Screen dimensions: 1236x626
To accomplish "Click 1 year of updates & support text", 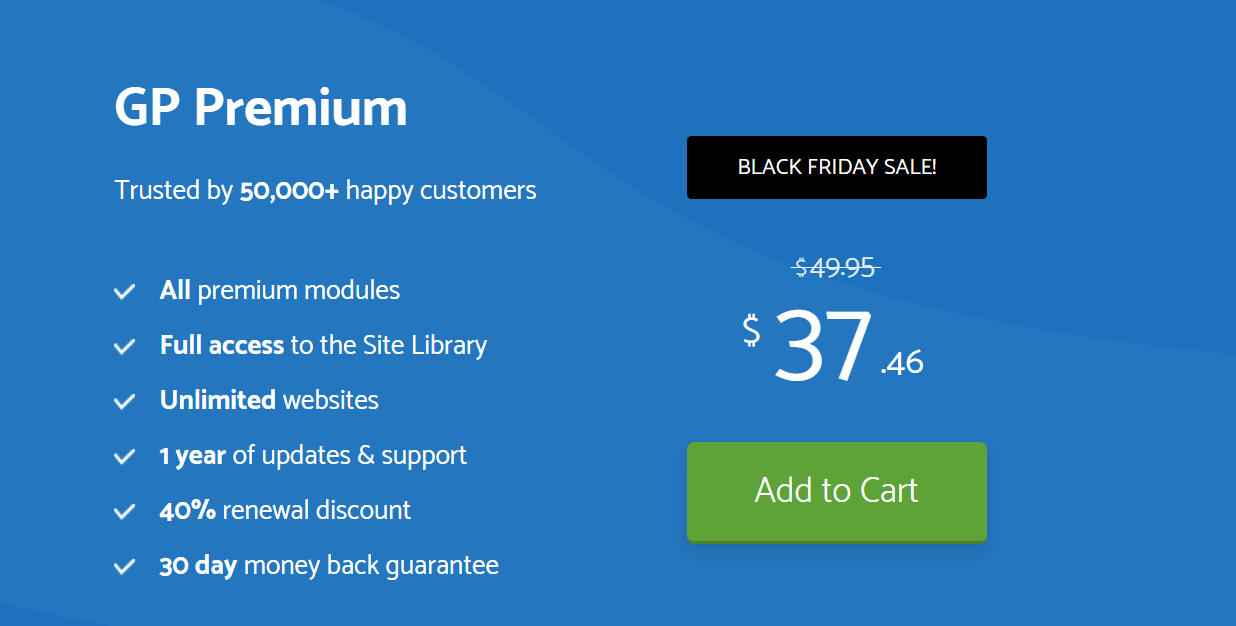I will (x=313, y=456).
